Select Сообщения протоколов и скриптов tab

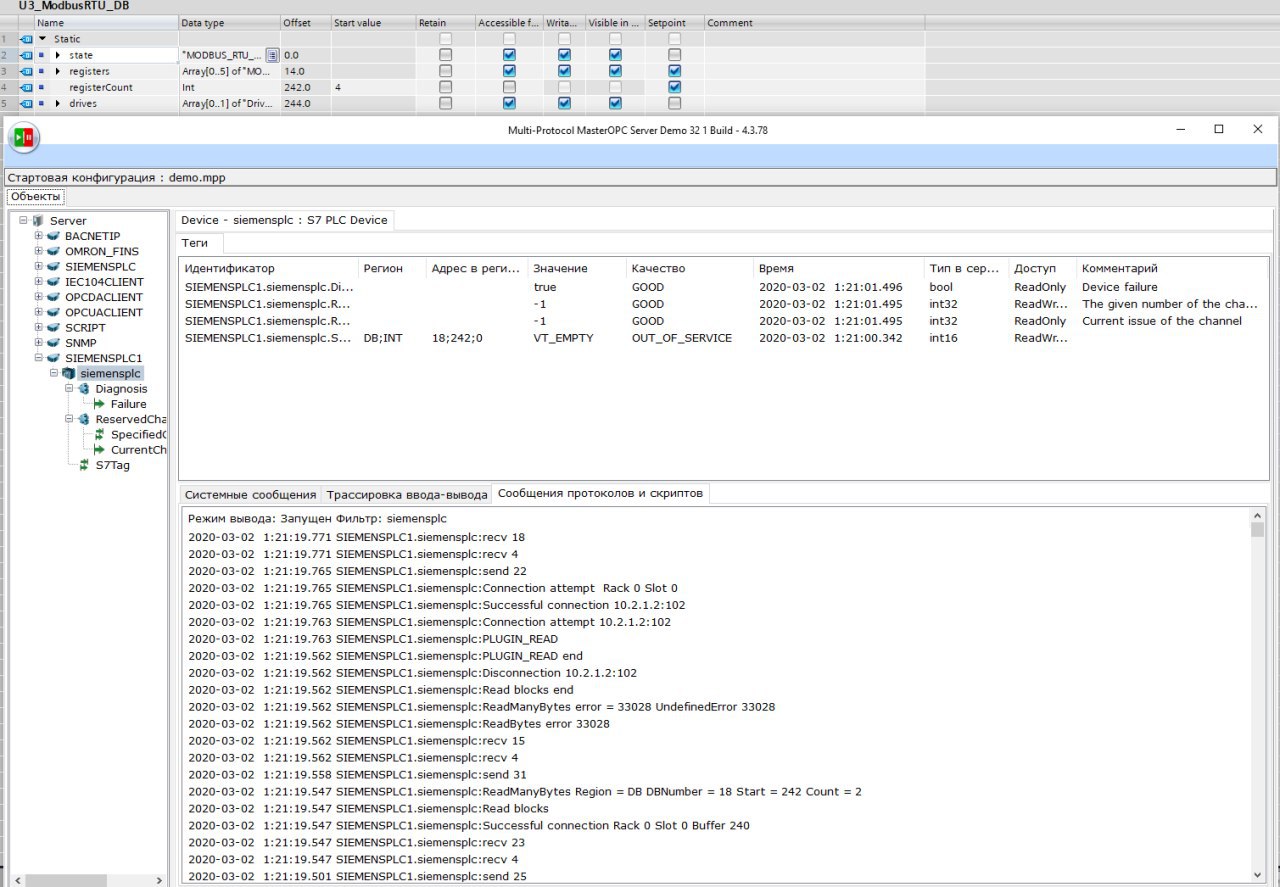601,493
